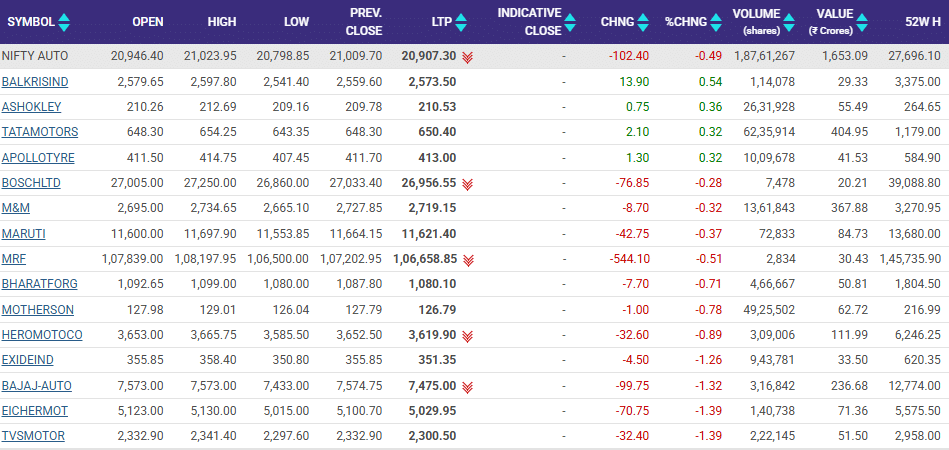Click red down-arrow beside NIFTY AUTO LTP
The height and width of the screenshot is (450, 949).
(x=467, y=57)
